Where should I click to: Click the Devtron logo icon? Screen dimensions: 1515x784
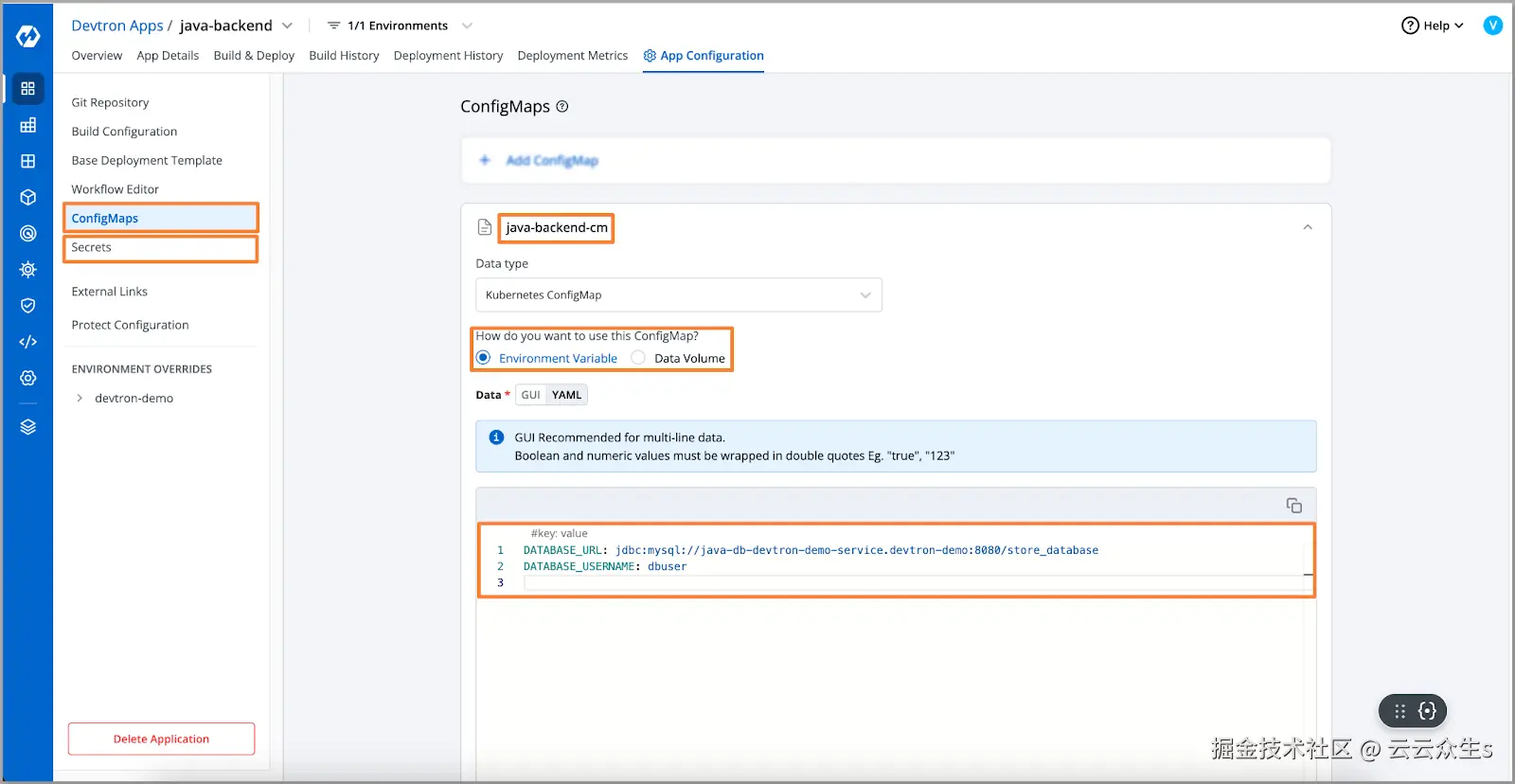click(x=28, y=36)
